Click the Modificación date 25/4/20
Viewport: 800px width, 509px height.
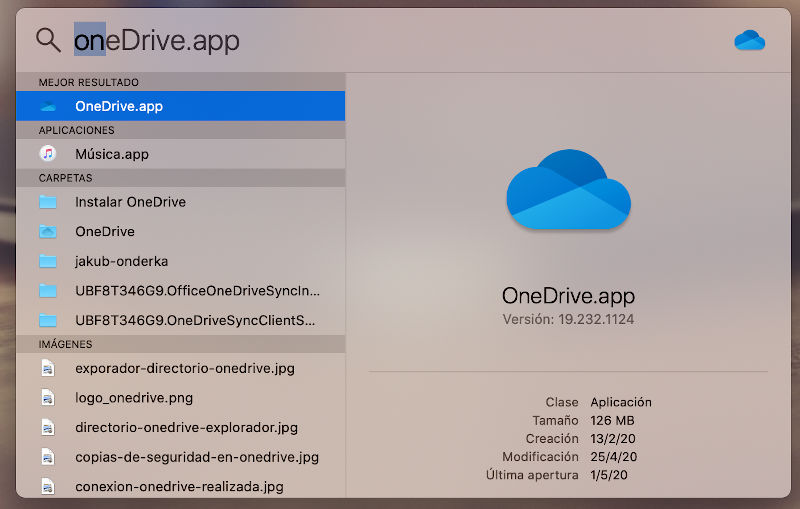[614, 457]
